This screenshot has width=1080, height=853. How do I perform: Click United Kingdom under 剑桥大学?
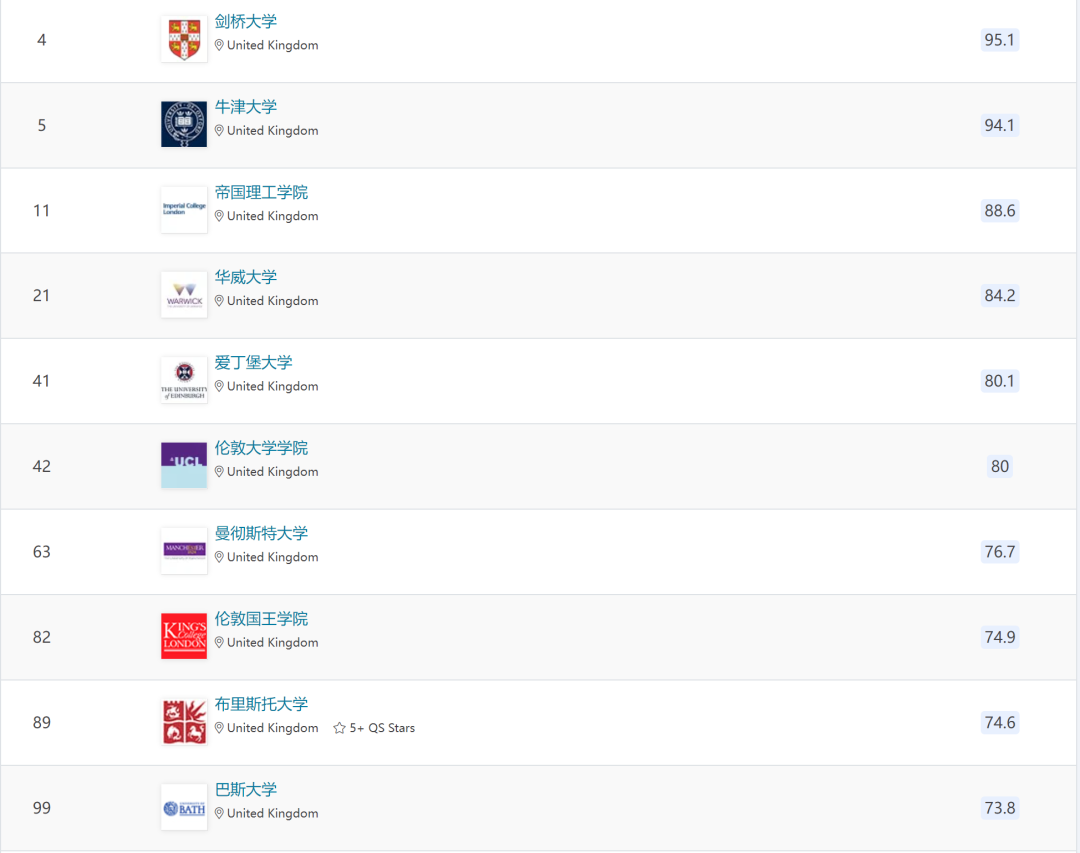click(273, 45)
